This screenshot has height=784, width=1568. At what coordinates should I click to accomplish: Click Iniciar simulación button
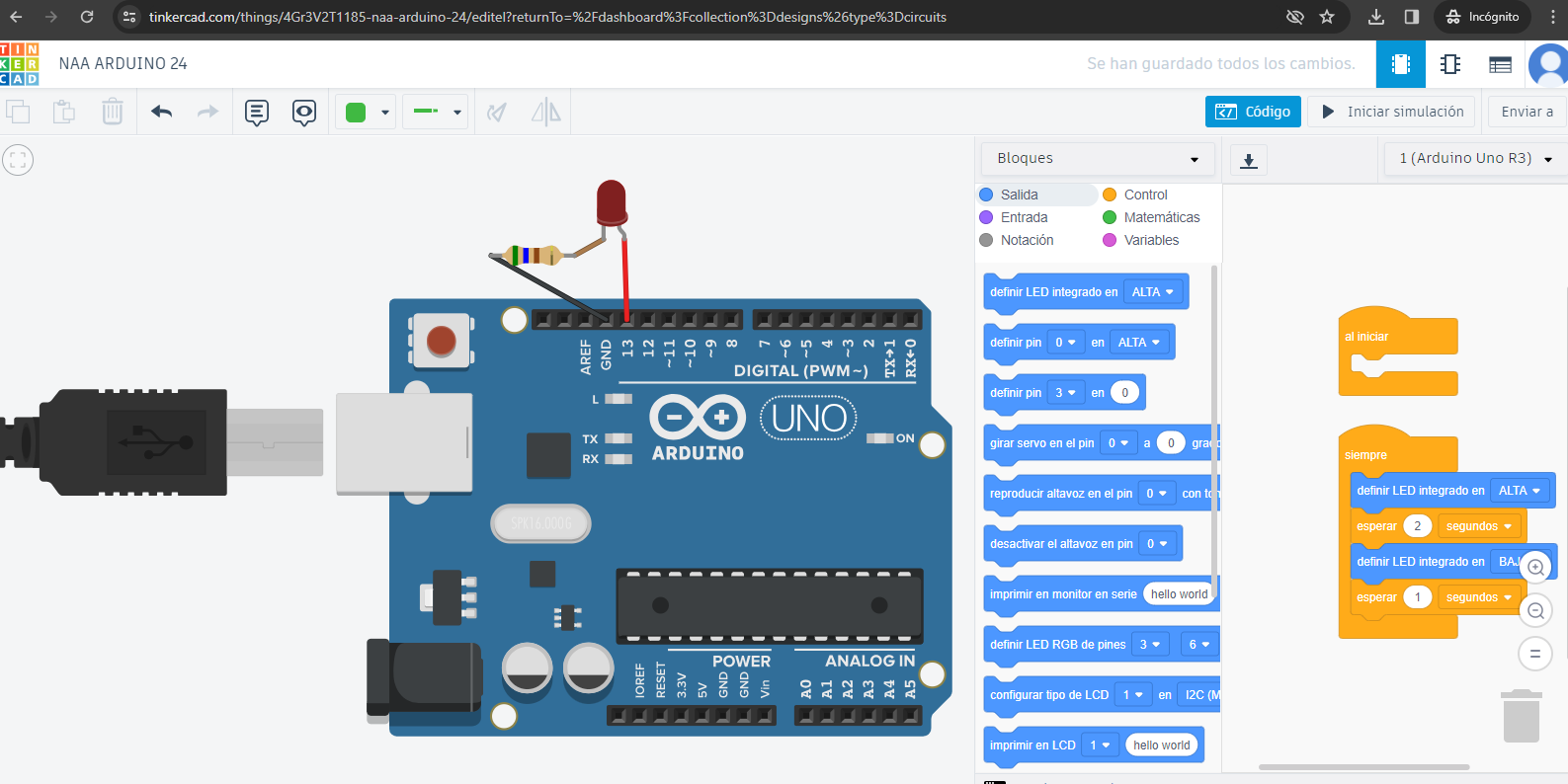(x=1392, y=112)
